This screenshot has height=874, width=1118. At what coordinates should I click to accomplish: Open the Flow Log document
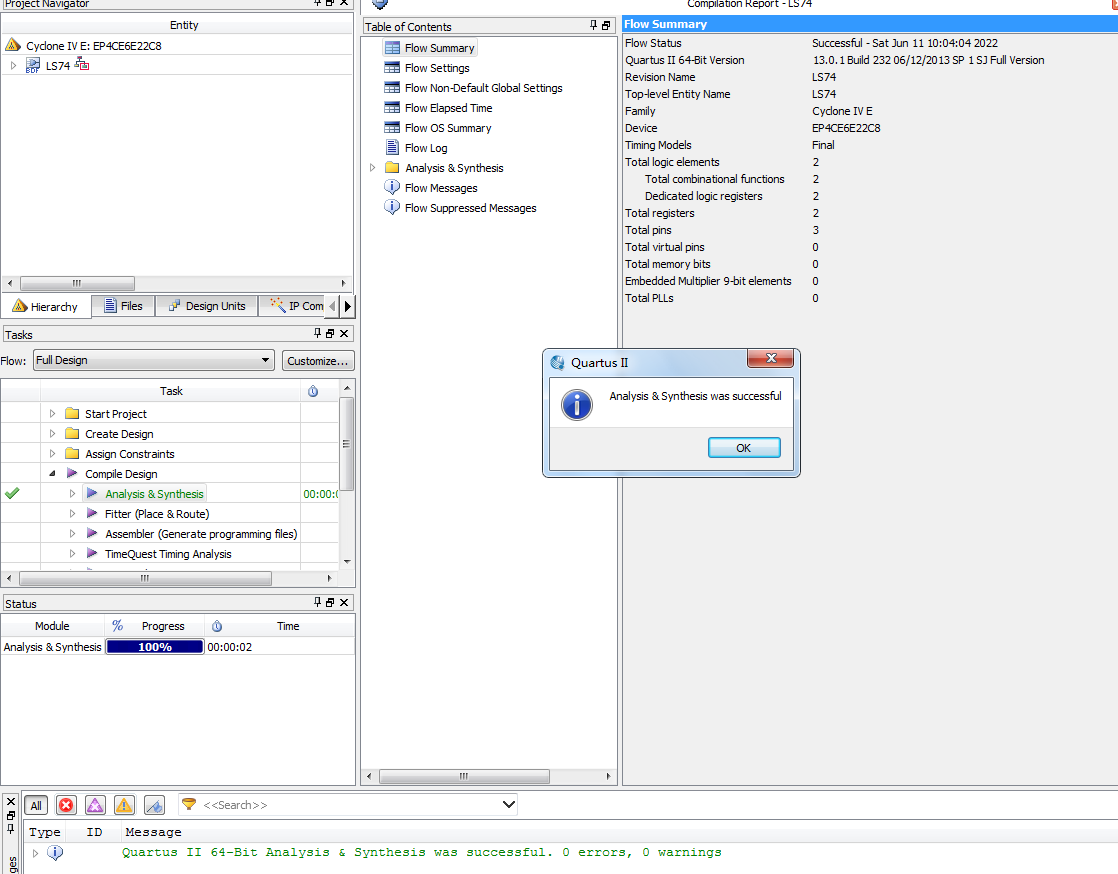point(426,148)
